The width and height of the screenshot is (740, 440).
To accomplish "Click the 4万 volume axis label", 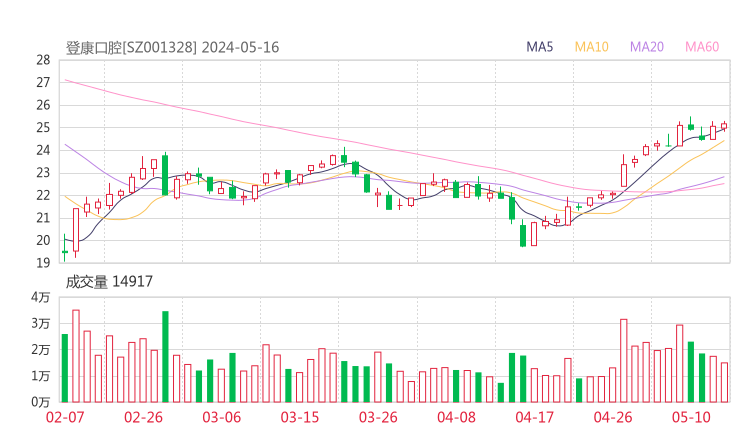I will (x=41, y=297).
